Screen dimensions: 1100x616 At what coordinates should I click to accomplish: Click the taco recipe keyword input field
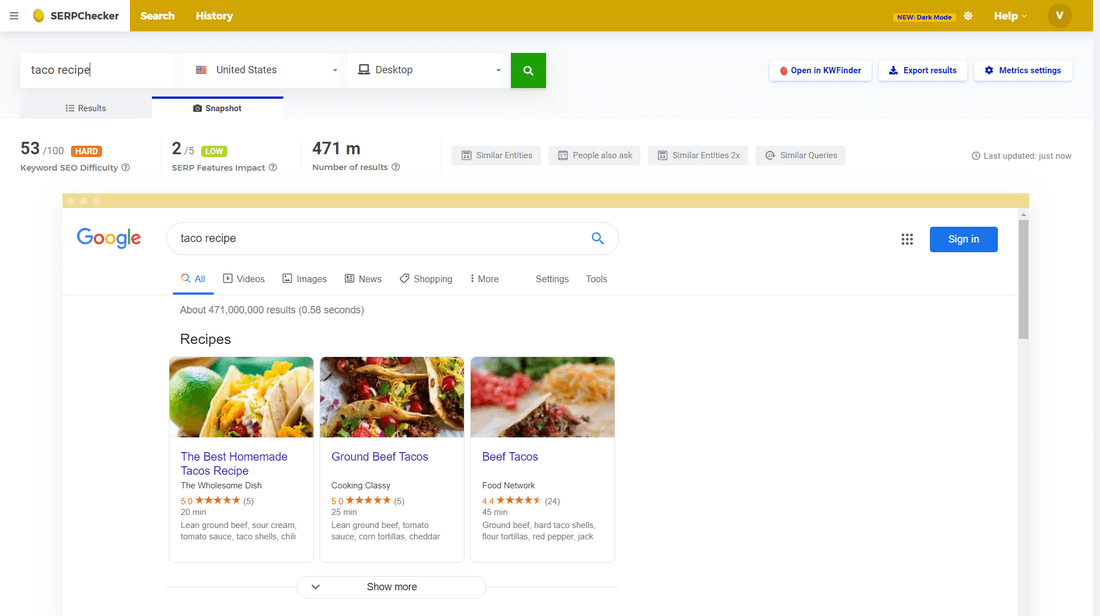pyautogui.click(x=100, y=70)
